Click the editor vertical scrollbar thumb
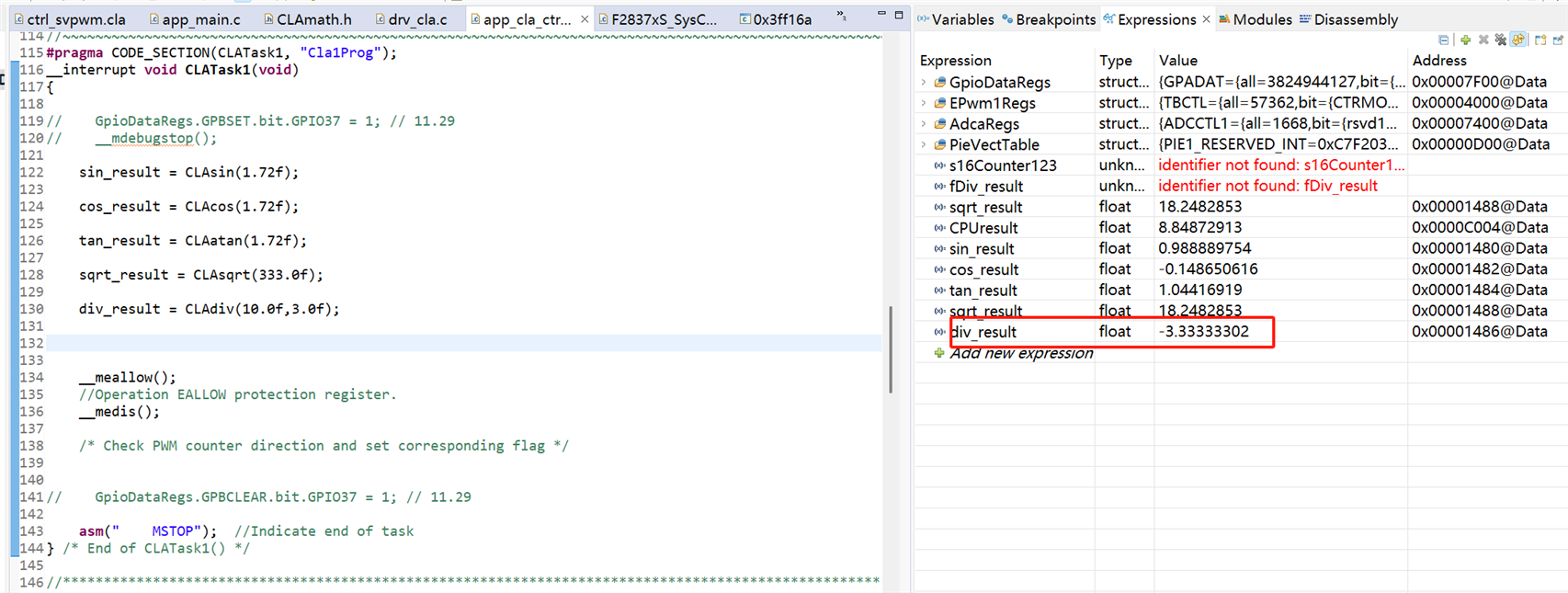Image resolution: width=1568 pixels, height=593 pixels. pos(890,349)
